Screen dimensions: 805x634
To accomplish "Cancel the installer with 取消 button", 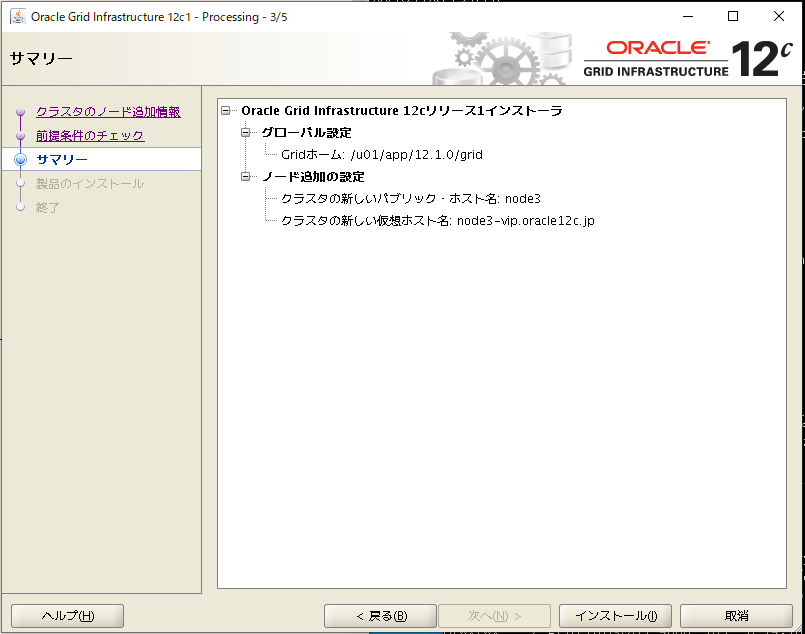I will pos(736,616).
